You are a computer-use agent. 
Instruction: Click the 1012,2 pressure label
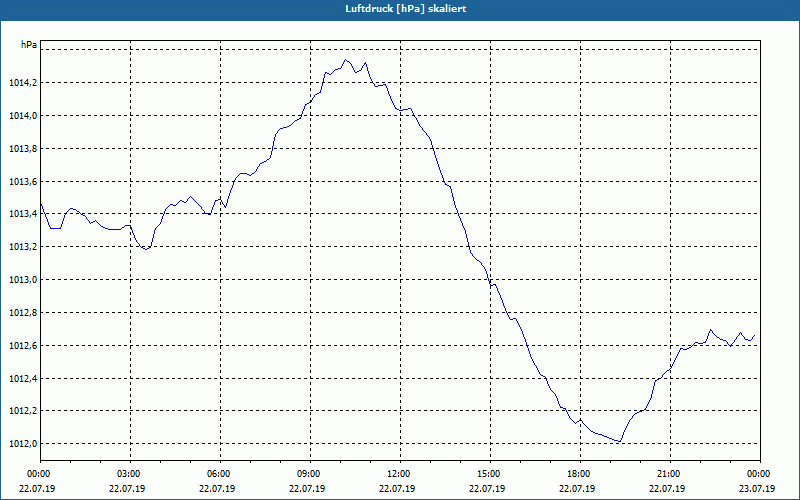[x=23, y=411]
